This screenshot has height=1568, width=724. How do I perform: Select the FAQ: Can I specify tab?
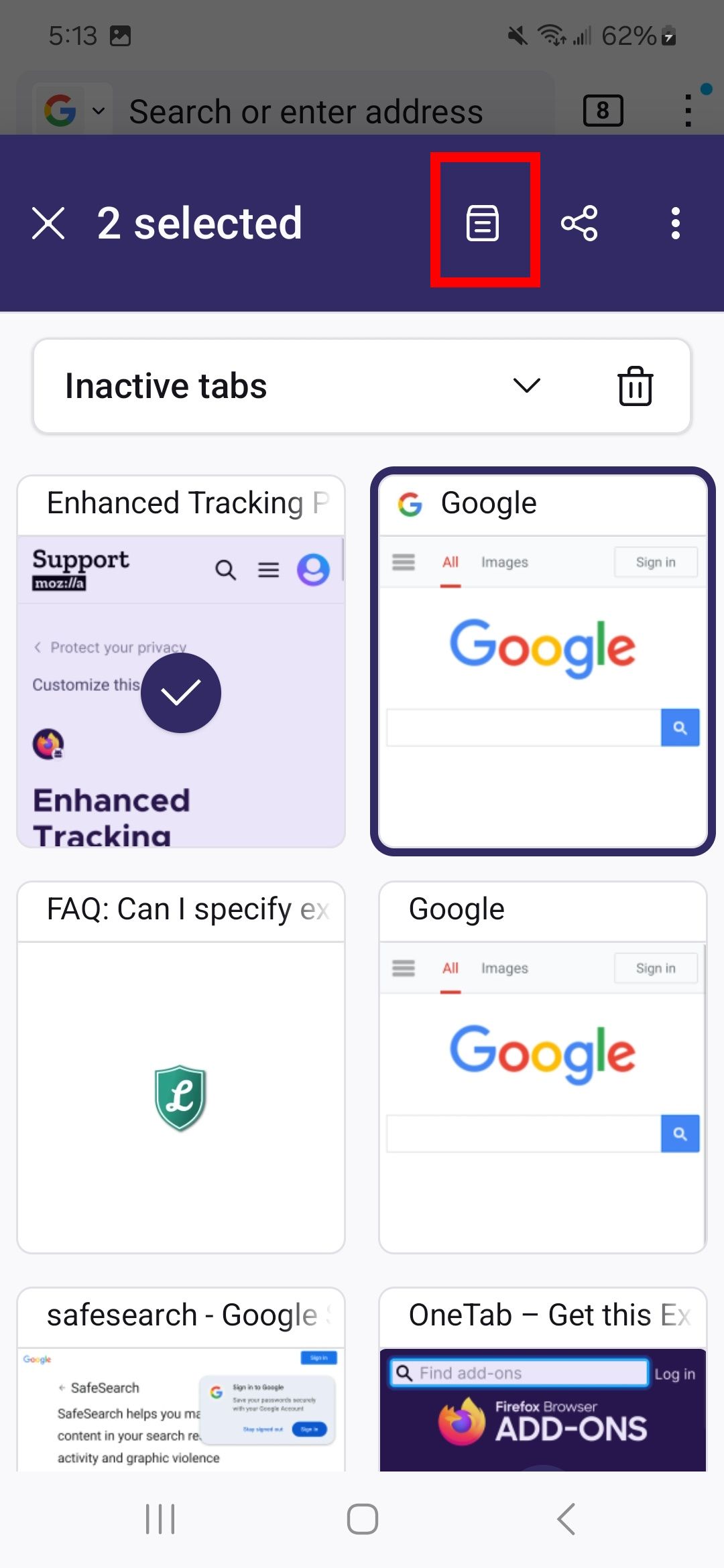pyautogui.click(x=181, y=1067)
